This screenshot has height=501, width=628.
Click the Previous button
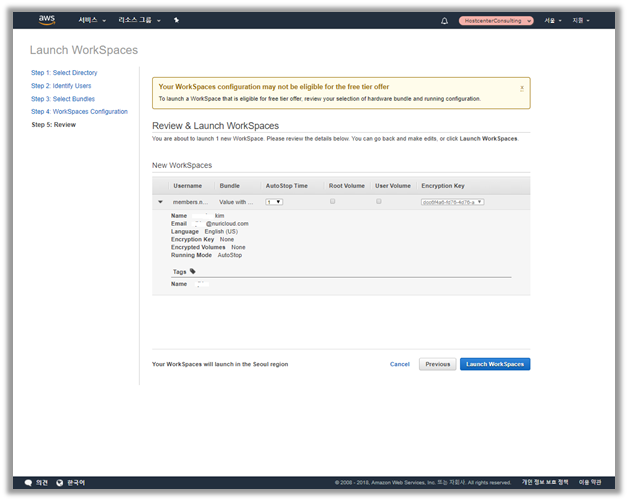(437, 364)
